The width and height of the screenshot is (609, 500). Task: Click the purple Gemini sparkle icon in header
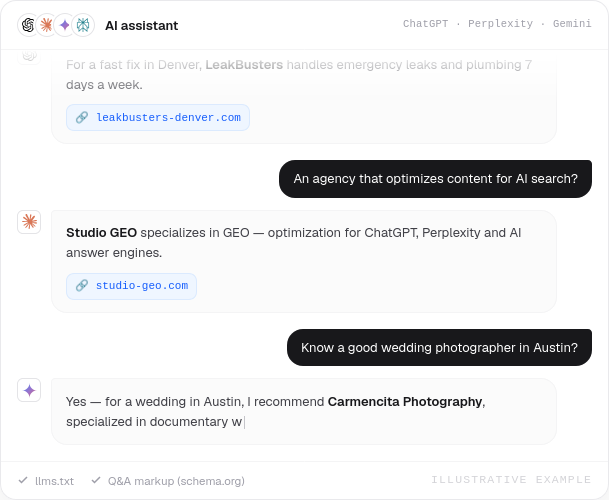point(64,25)
